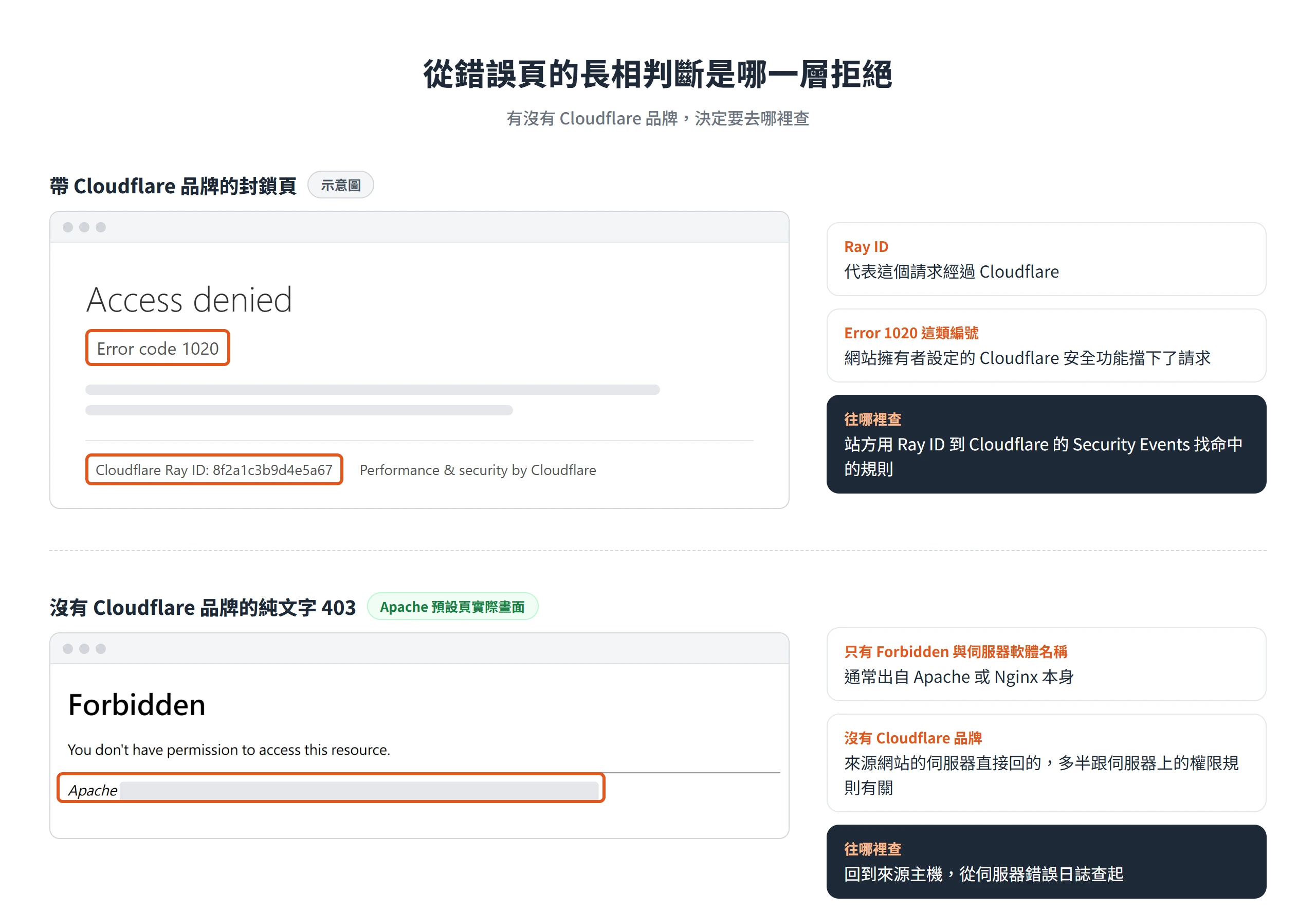Click the Apache 預設頁實際畫面 badge
Image resolution: width=1316 pixels, height=911 pixels.
coord(452,606)
